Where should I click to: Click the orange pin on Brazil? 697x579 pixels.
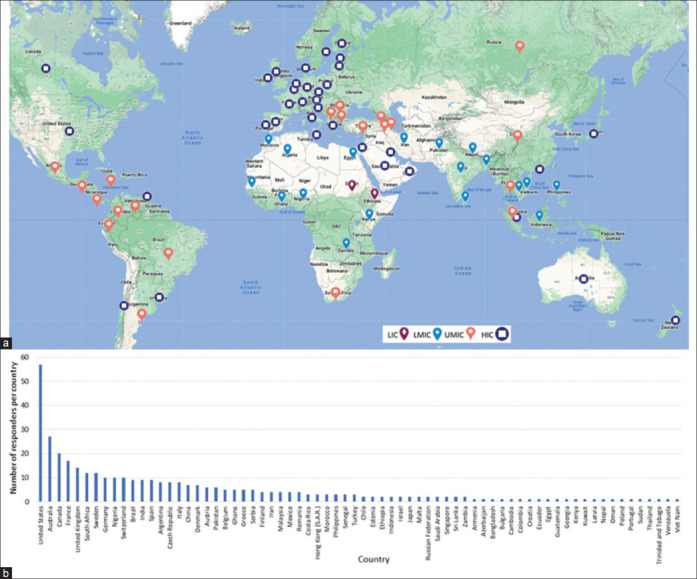pos(168,254)
